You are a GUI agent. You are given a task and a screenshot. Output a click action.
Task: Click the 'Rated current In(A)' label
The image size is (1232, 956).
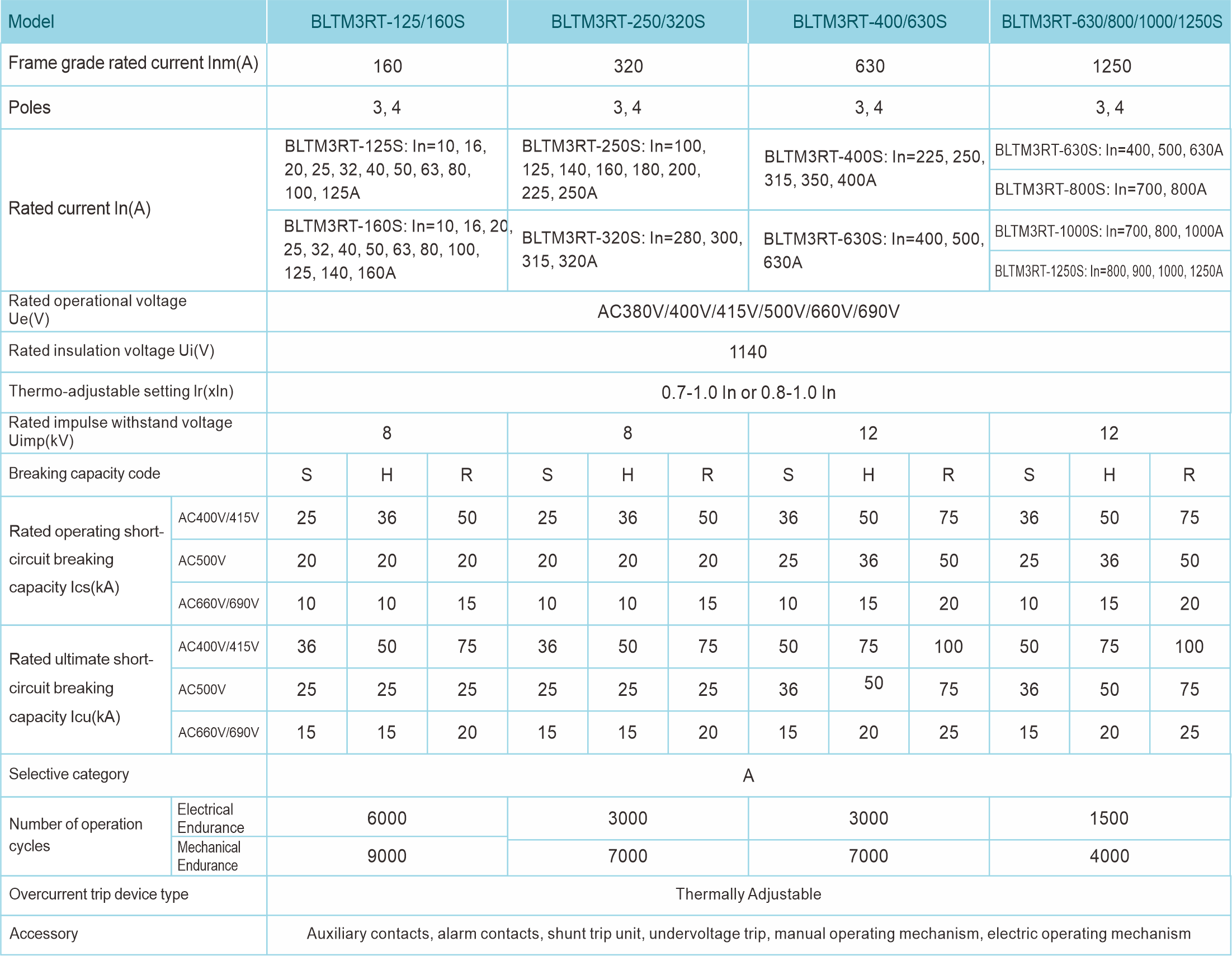pyautogui.click(x=79, y=208)
